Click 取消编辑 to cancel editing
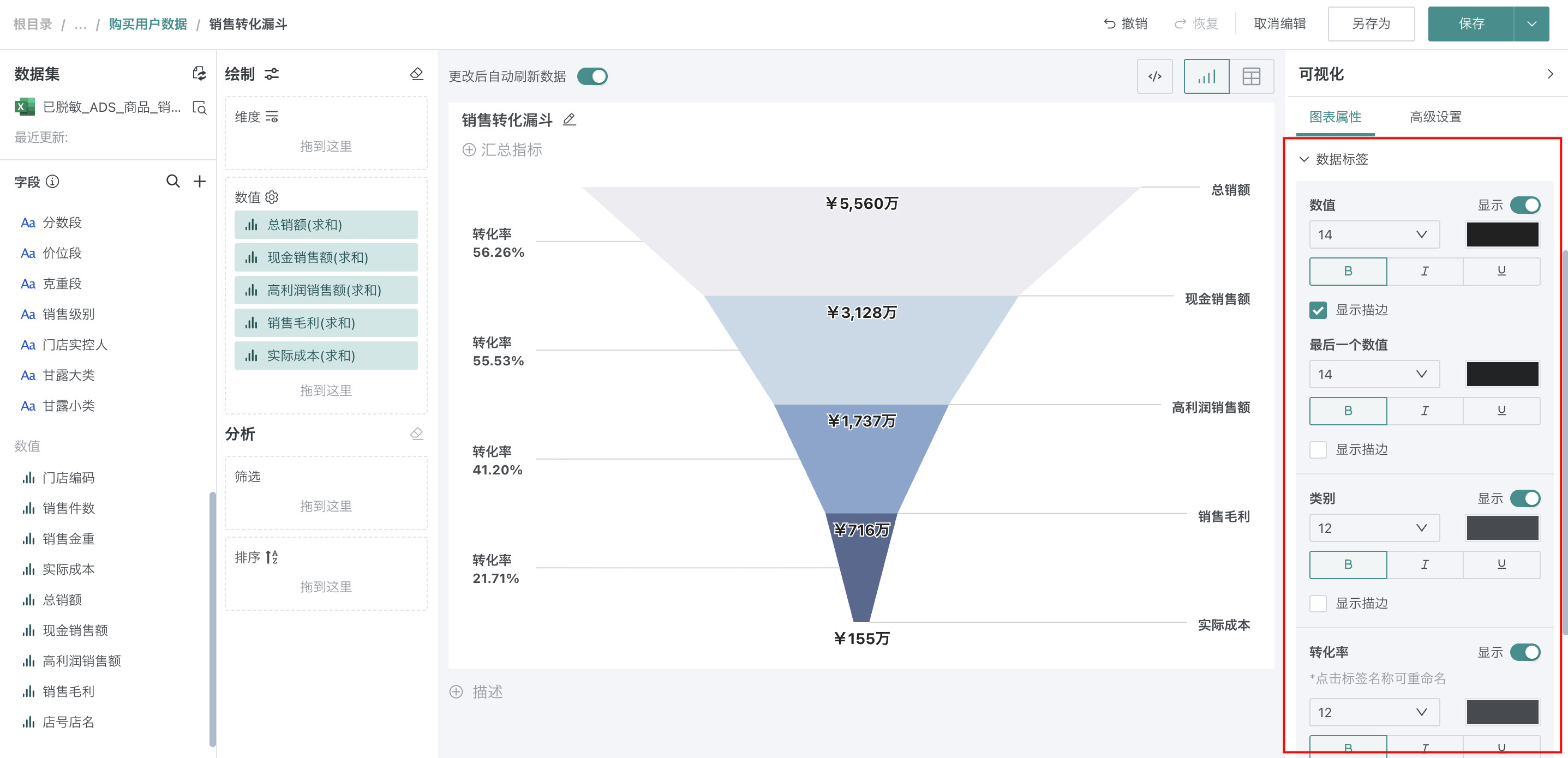The width and height of the screenshot is (1568, 758). tap(1279, 24)
